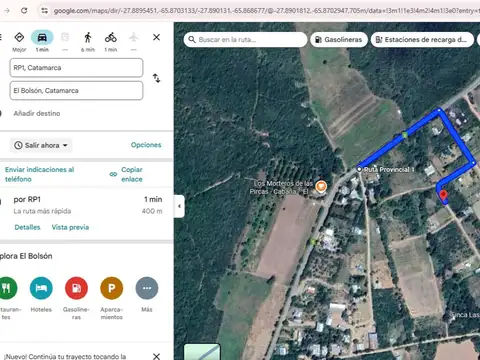Click Añadir destino to add a stop

tap(37, 113)
